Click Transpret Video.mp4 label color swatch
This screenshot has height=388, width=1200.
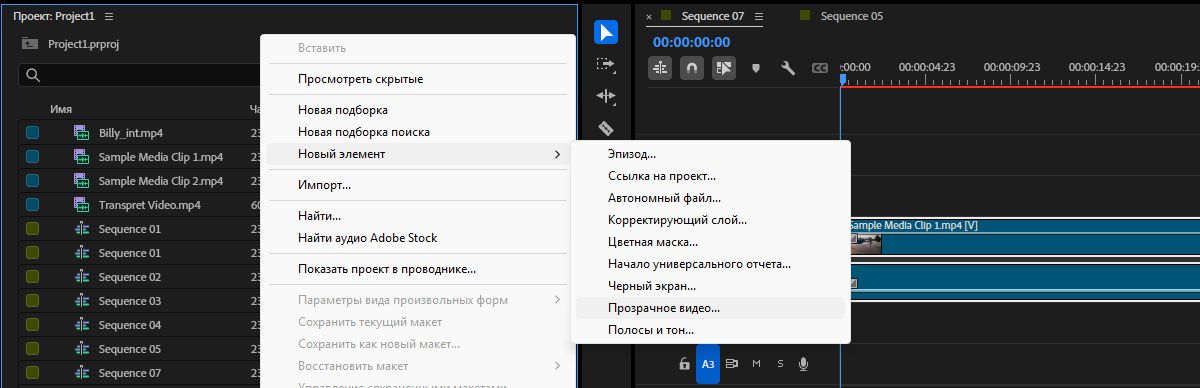tap(32, 205)
